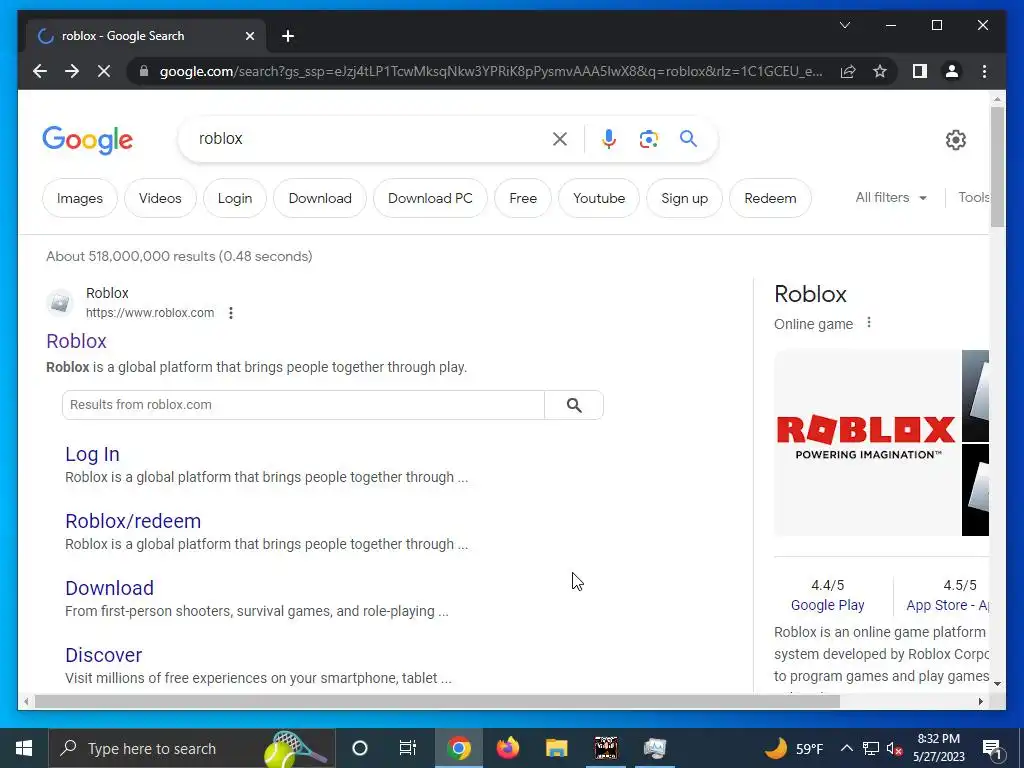Select the Download PC filter chip
Image resolution: width=1024 pixels, height=768 pixels.
pos(430,198)
